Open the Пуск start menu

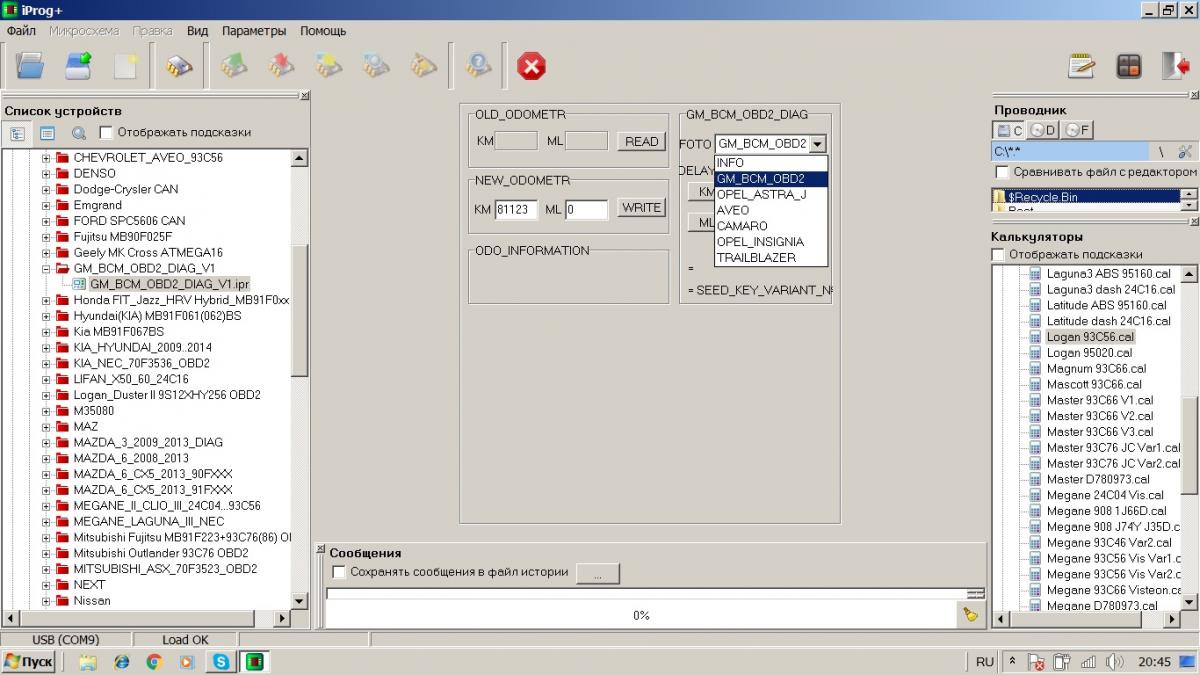pos(28,661)
